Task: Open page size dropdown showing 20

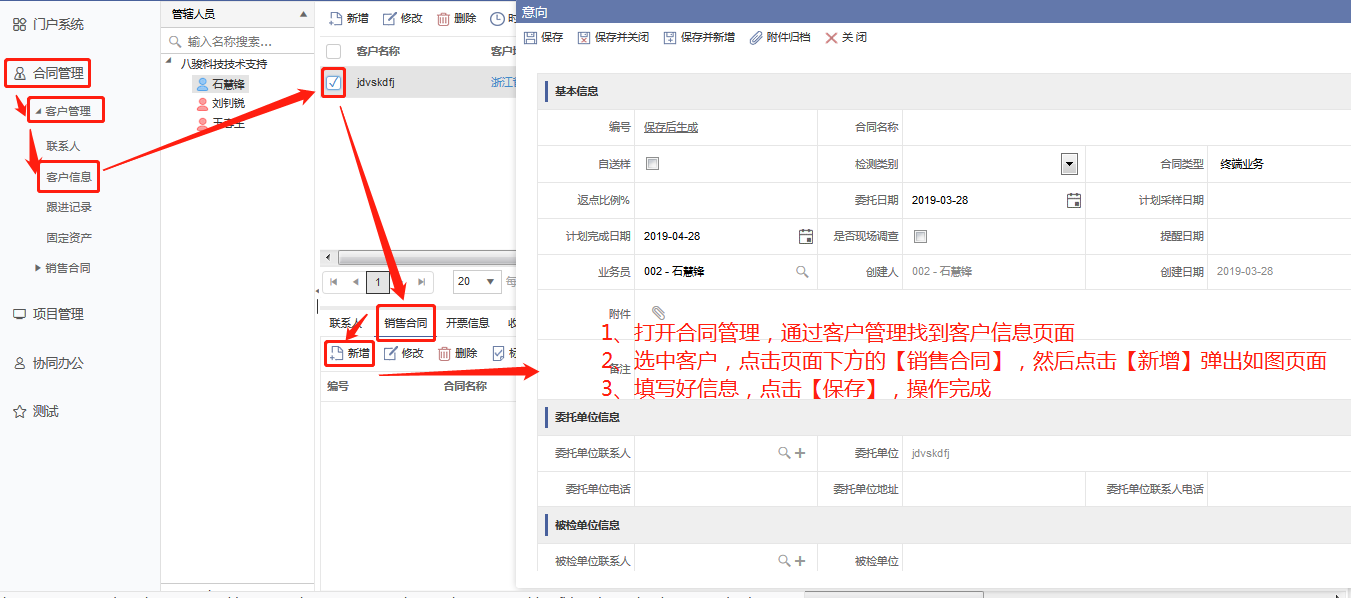Action: click(x=477, y=282)
